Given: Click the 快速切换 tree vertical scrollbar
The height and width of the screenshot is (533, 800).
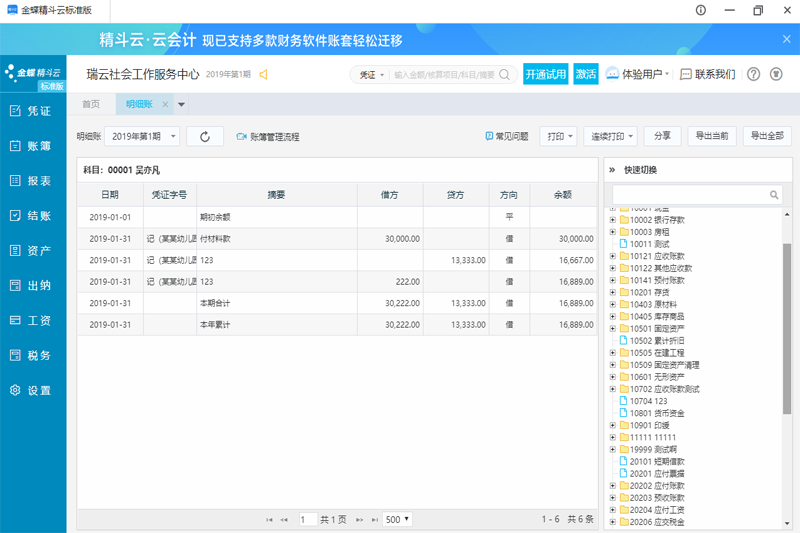Looking at the screenshot, I should click(787, 328).
